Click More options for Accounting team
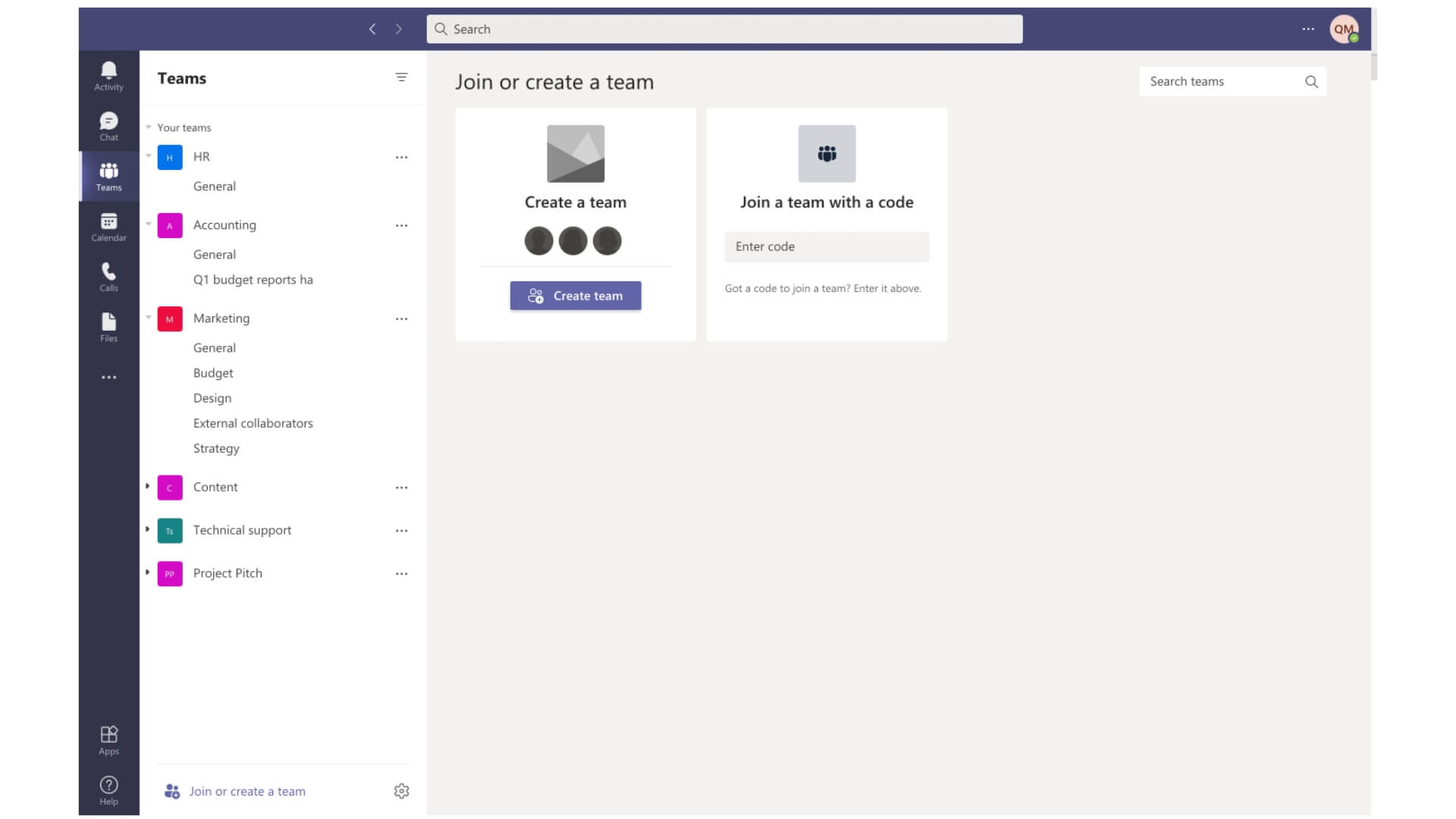Viewport: 1456px width, 819px height. [401, 225]
